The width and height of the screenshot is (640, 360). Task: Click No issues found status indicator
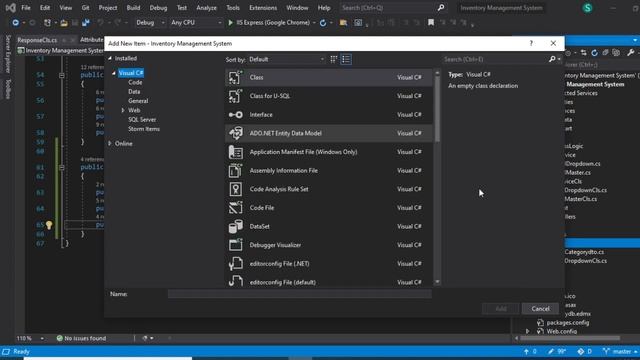pos(81,338)
